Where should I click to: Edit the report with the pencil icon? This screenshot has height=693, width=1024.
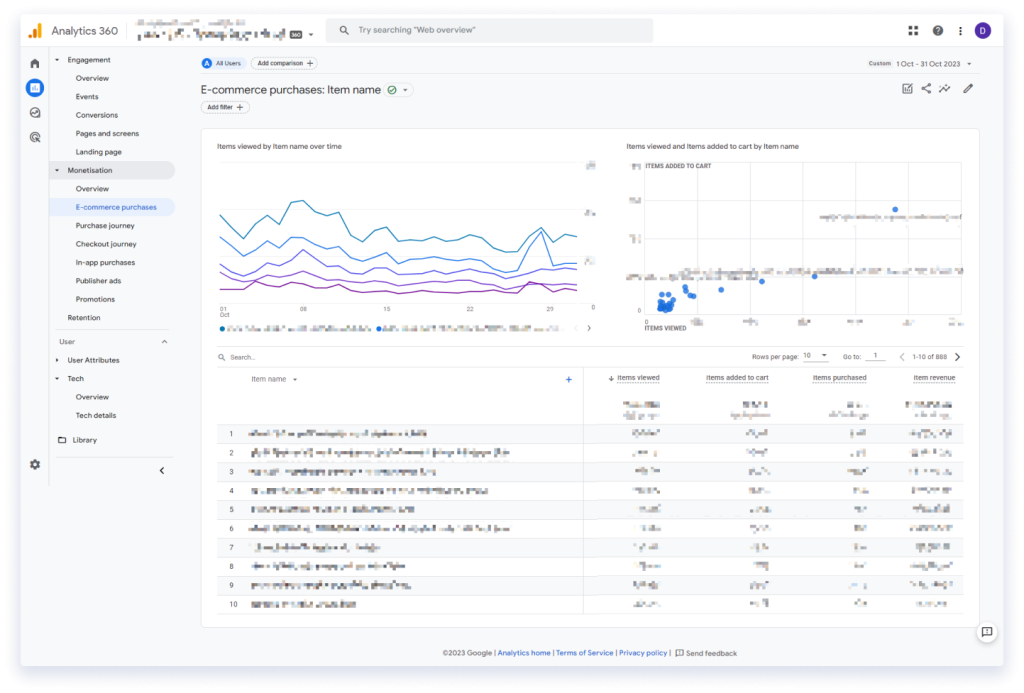click(967, 89)
